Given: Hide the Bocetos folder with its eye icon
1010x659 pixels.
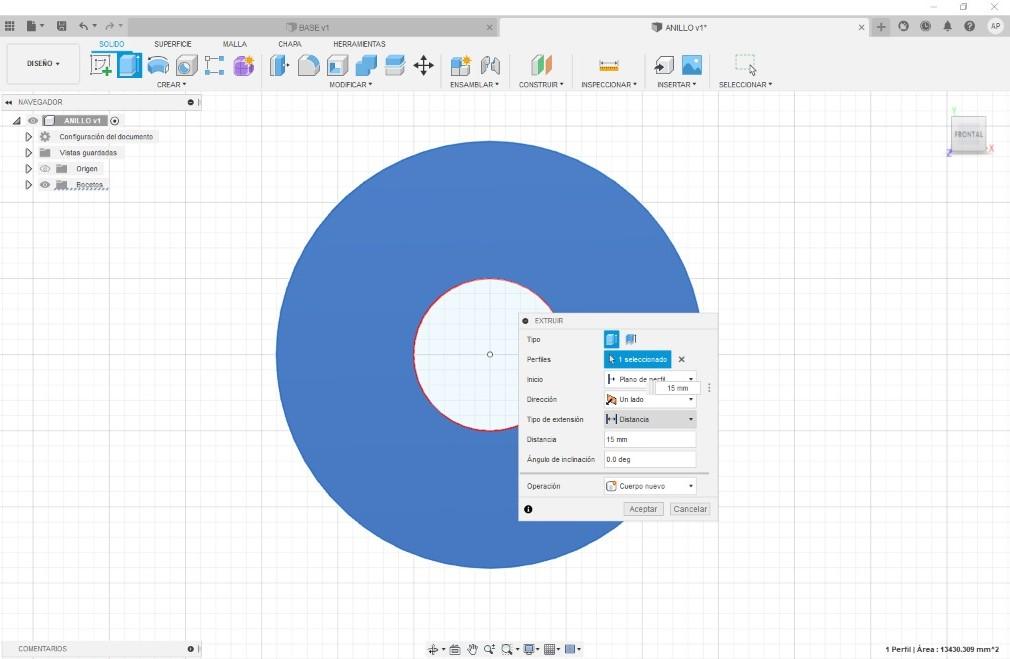Looking at the screenshot, I should (45, 185).
